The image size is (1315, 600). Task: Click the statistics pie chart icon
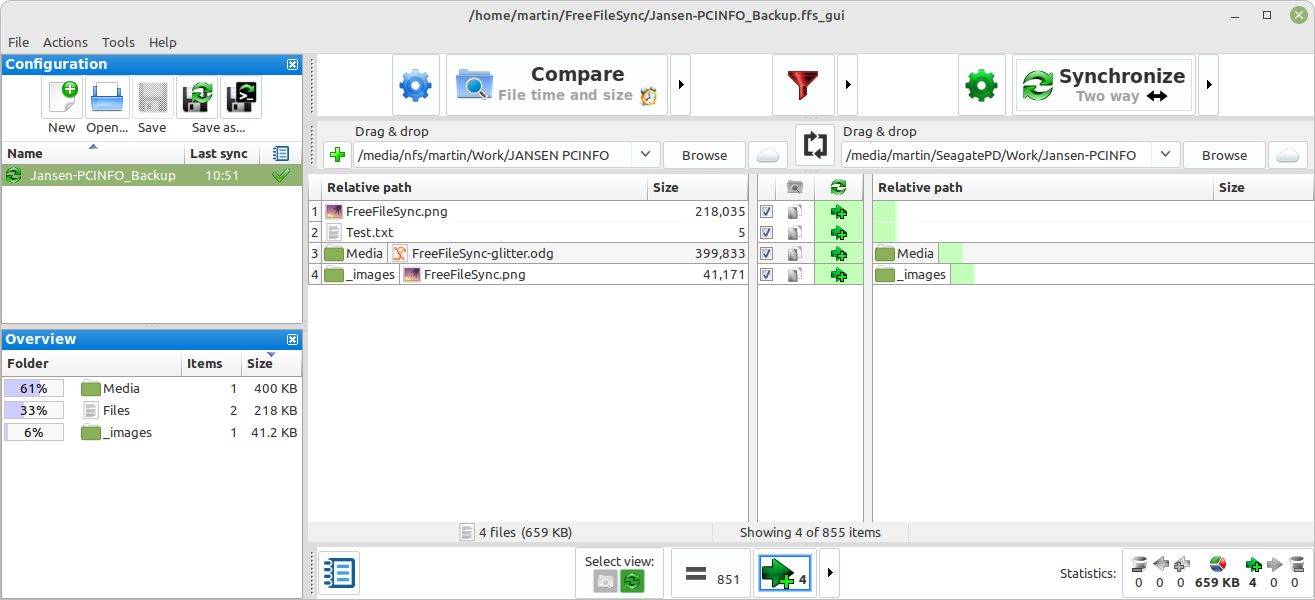pos(1217,564)
